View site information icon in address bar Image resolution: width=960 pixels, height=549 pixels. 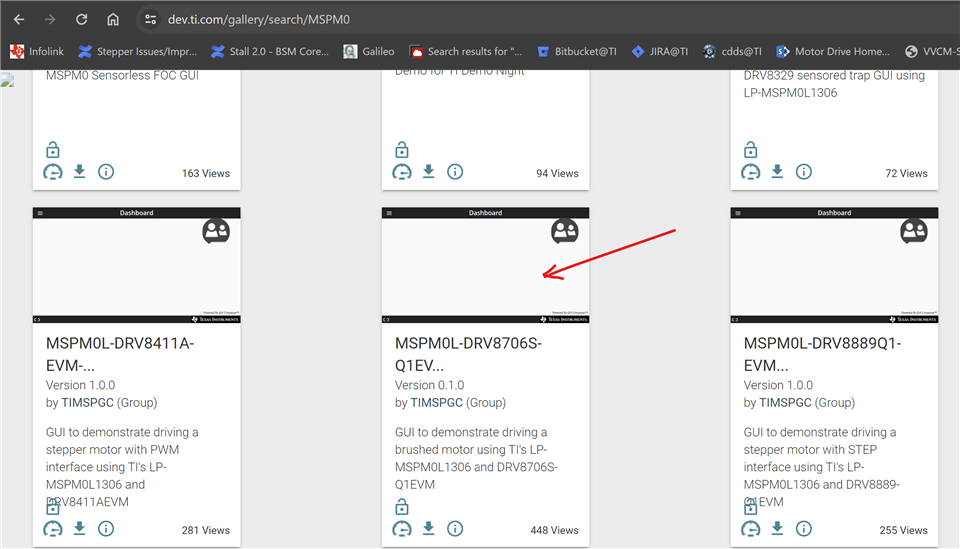tap(151, 20)
